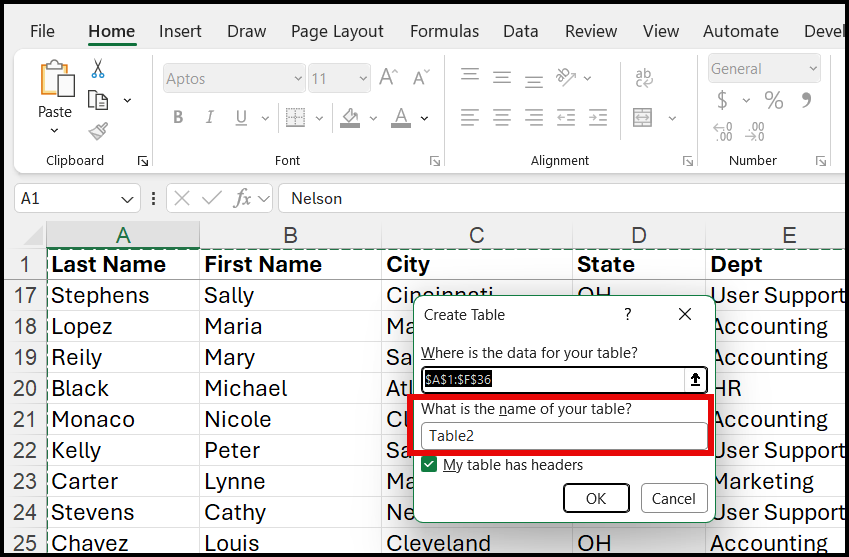Click OK in Create Table
This screenshot has width=849, height=557.
point(596,498)
